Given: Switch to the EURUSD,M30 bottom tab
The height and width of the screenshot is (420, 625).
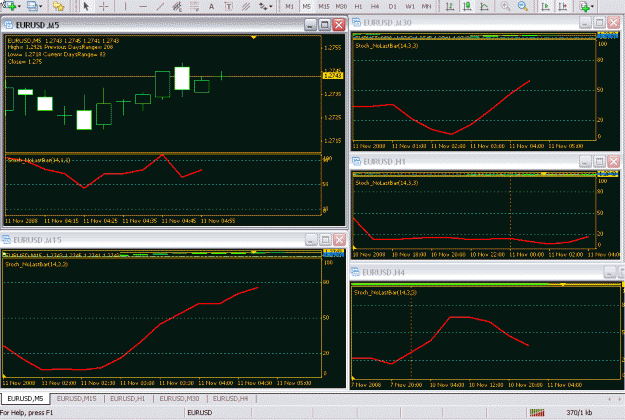Looking at the screenshot, I should click(179, 398).
